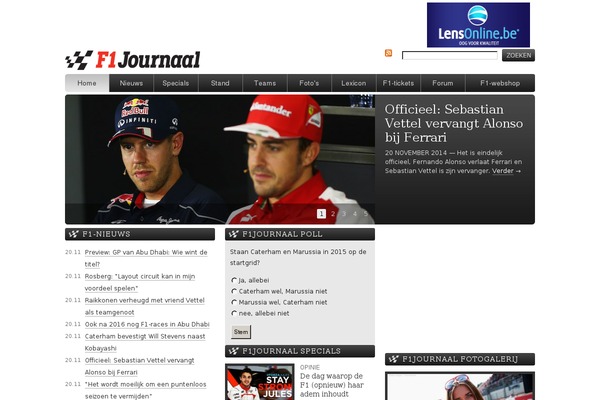The width and height of the screenshot is (600, 400).
Task: Open the RSS feed icon
Action: coord(388,53)
